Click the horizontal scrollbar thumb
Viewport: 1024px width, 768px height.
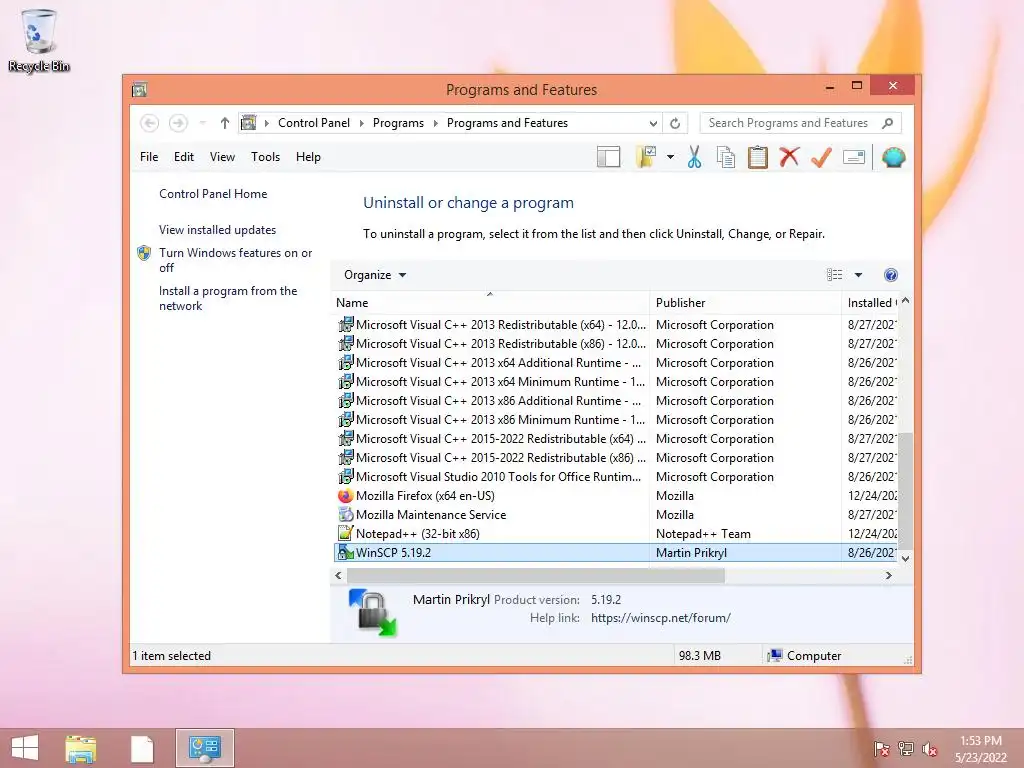coord(536,575)
